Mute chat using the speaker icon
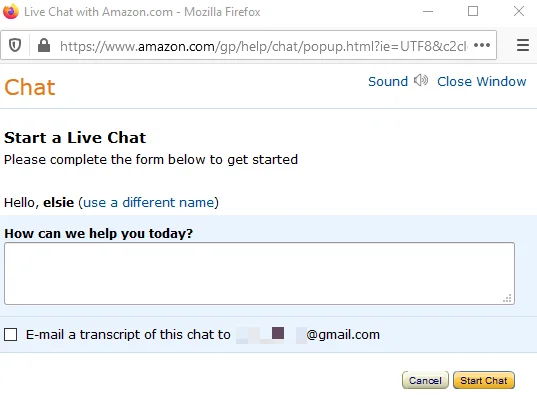Screen dimensions: 537x412 pos(421,81)
